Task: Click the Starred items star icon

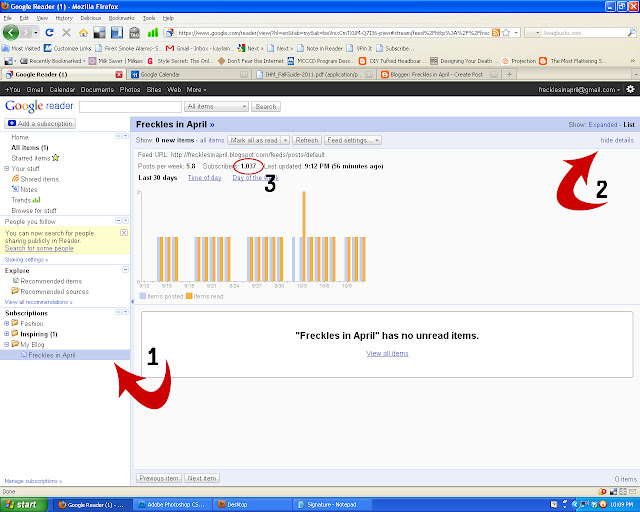Action: pos(56,158)
